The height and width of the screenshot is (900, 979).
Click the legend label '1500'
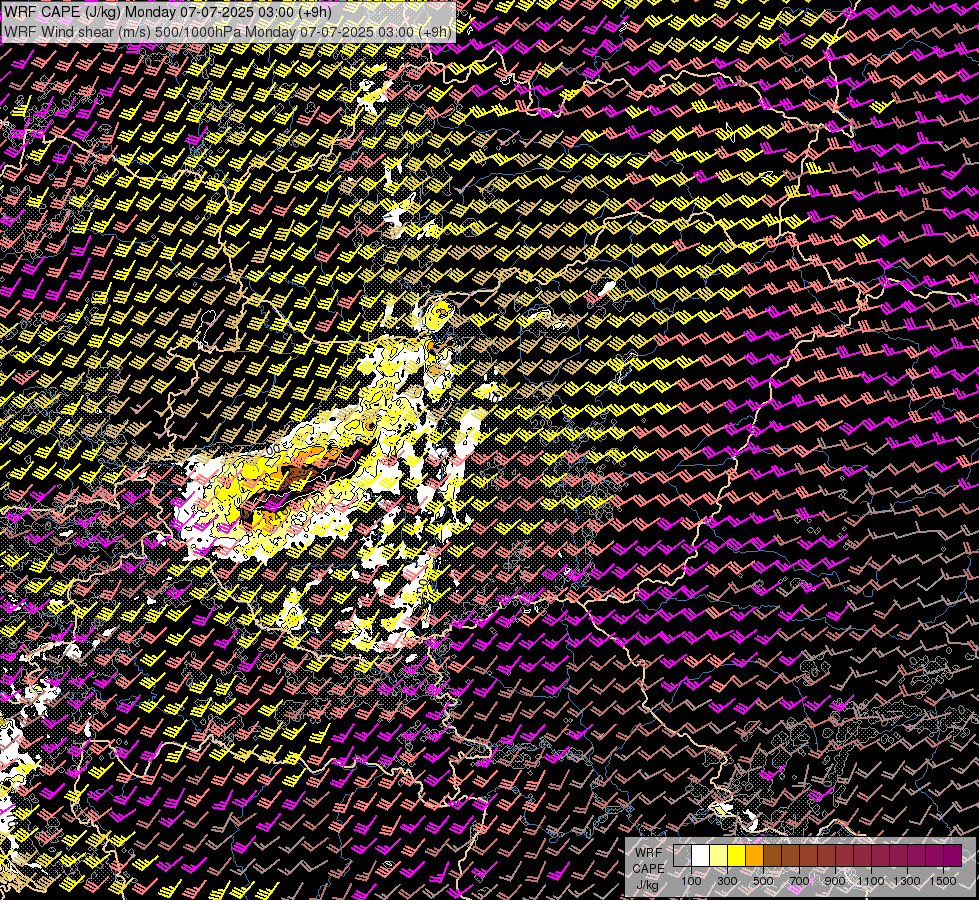click(x=943, y=881)
